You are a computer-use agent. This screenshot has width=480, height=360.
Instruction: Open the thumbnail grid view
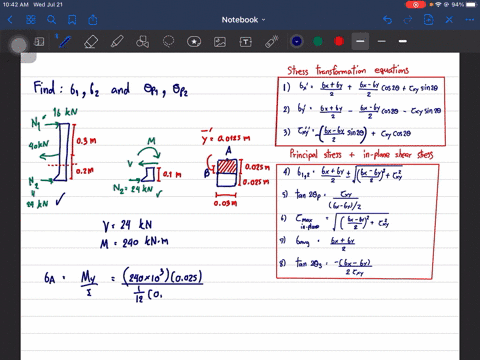click(31, 20)
